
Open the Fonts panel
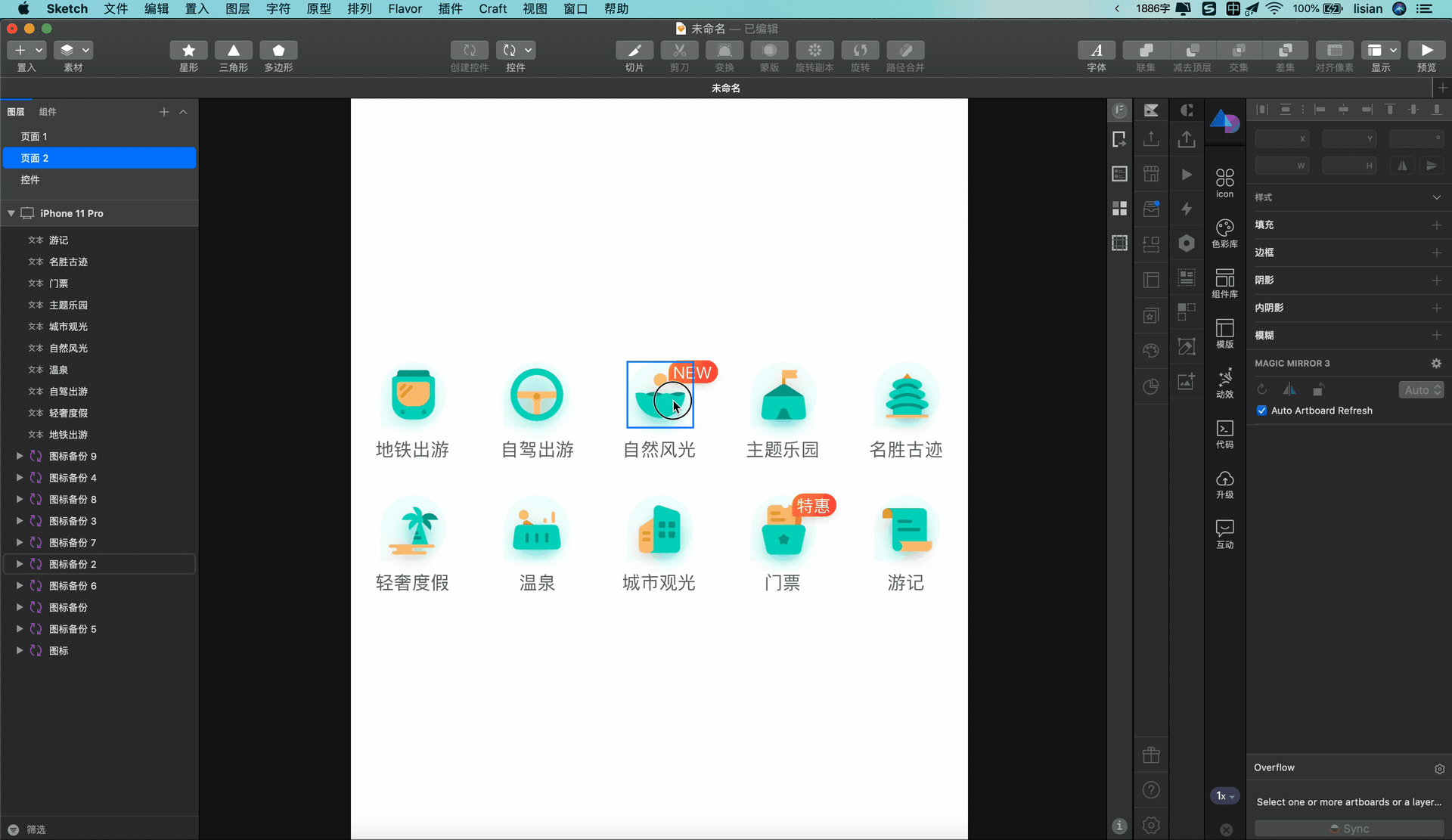[x=1096, y=51]
